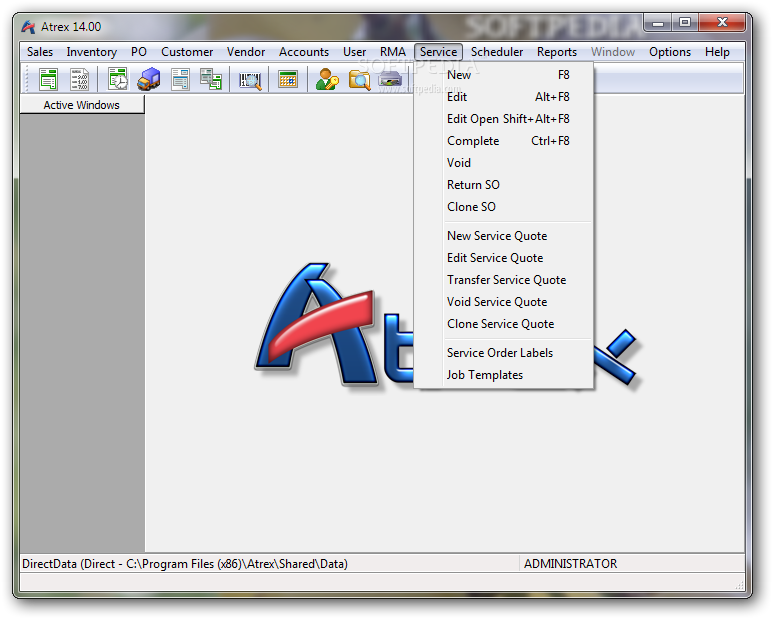773x619 pixels.
Task: Close the open Service menu
Action: pyautogui.click(x=438, y=52)
